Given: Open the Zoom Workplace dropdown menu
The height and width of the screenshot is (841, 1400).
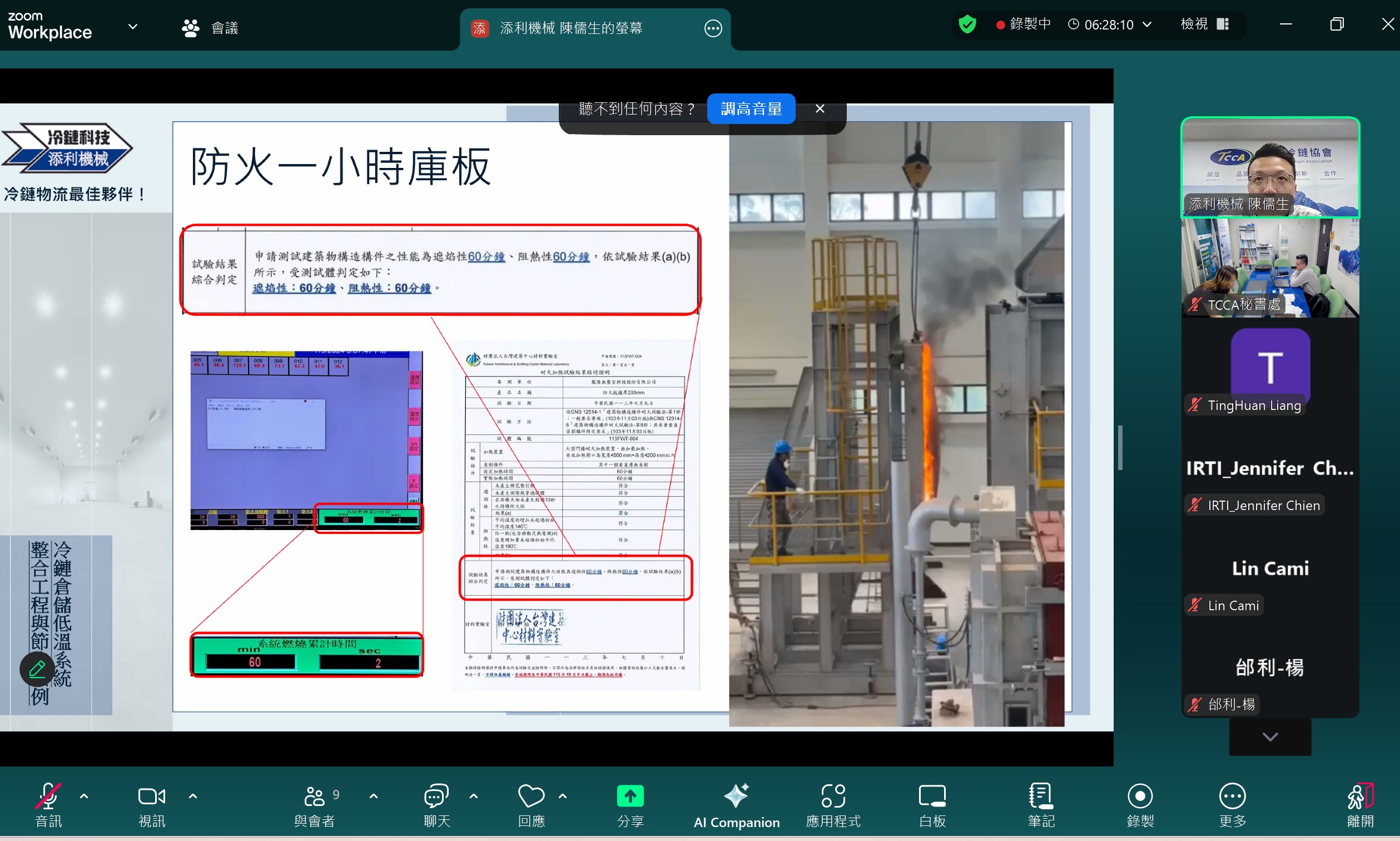Looking at the screenshot, I should pyautogui.click(x=132, y=27).
